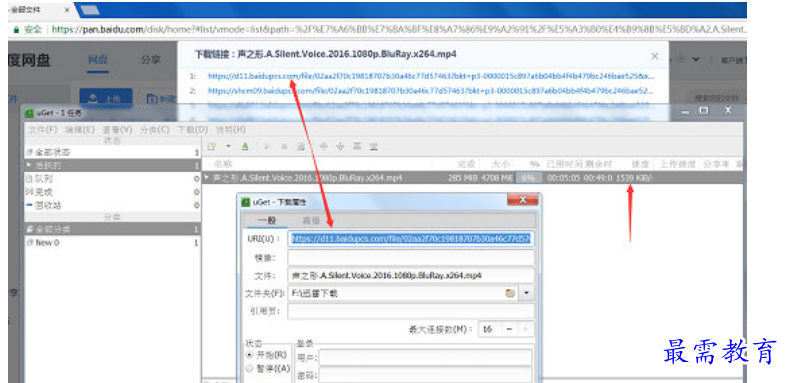Expand the 文件夹 dropdown arrow
The image size is (785, 383).
[x=526, y=293]
